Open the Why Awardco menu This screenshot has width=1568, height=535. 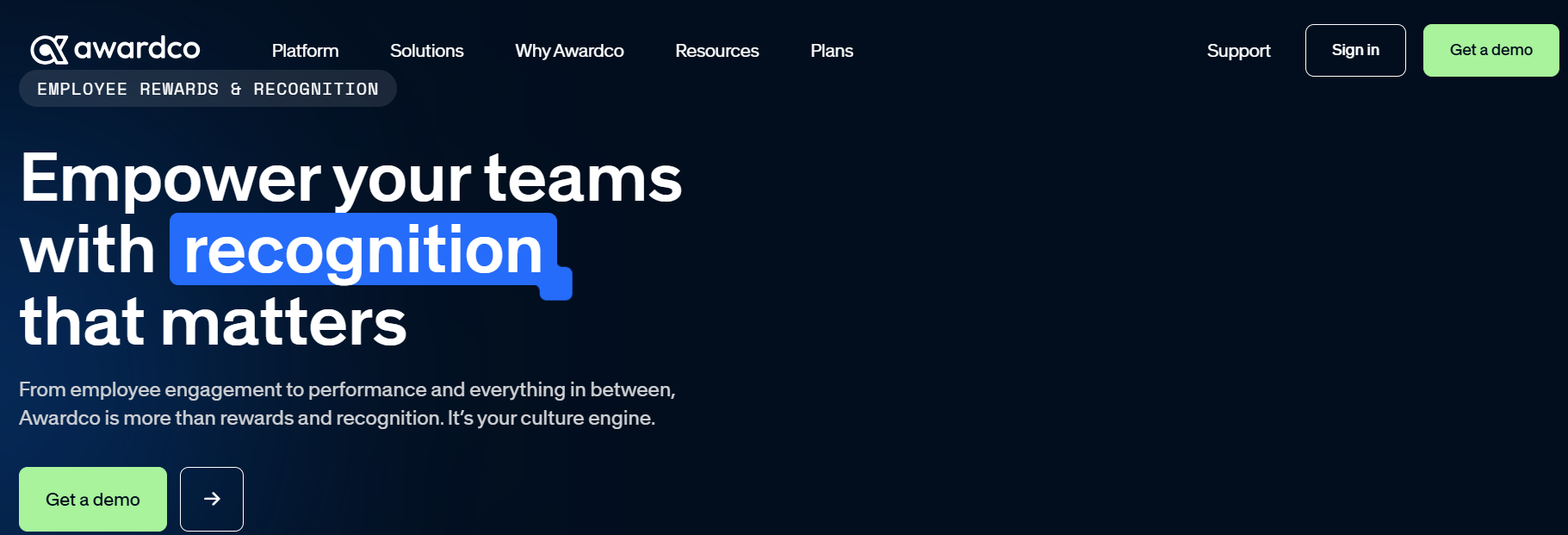click(569, 51)
